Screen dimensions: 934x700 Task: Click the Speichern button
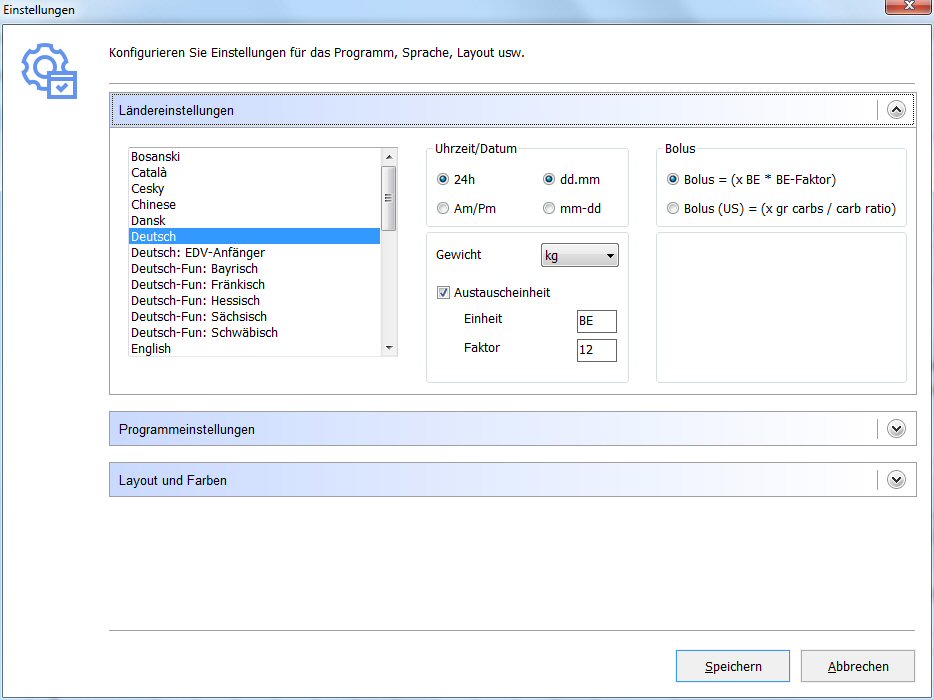732,666
